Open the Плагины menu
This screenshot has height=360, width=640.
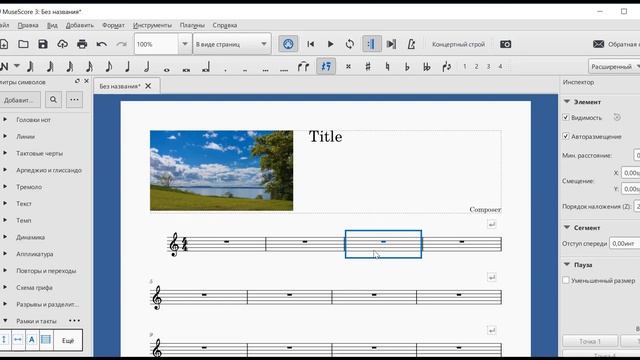pyautogui.click(x=192, y=25)
